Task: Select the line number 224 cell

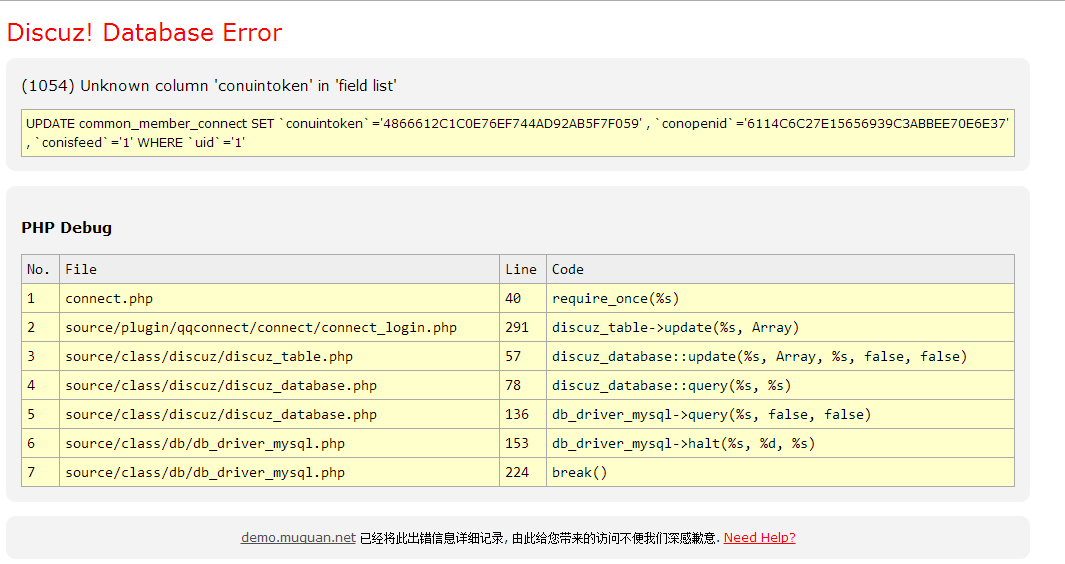Action: (x=517, y=472)
